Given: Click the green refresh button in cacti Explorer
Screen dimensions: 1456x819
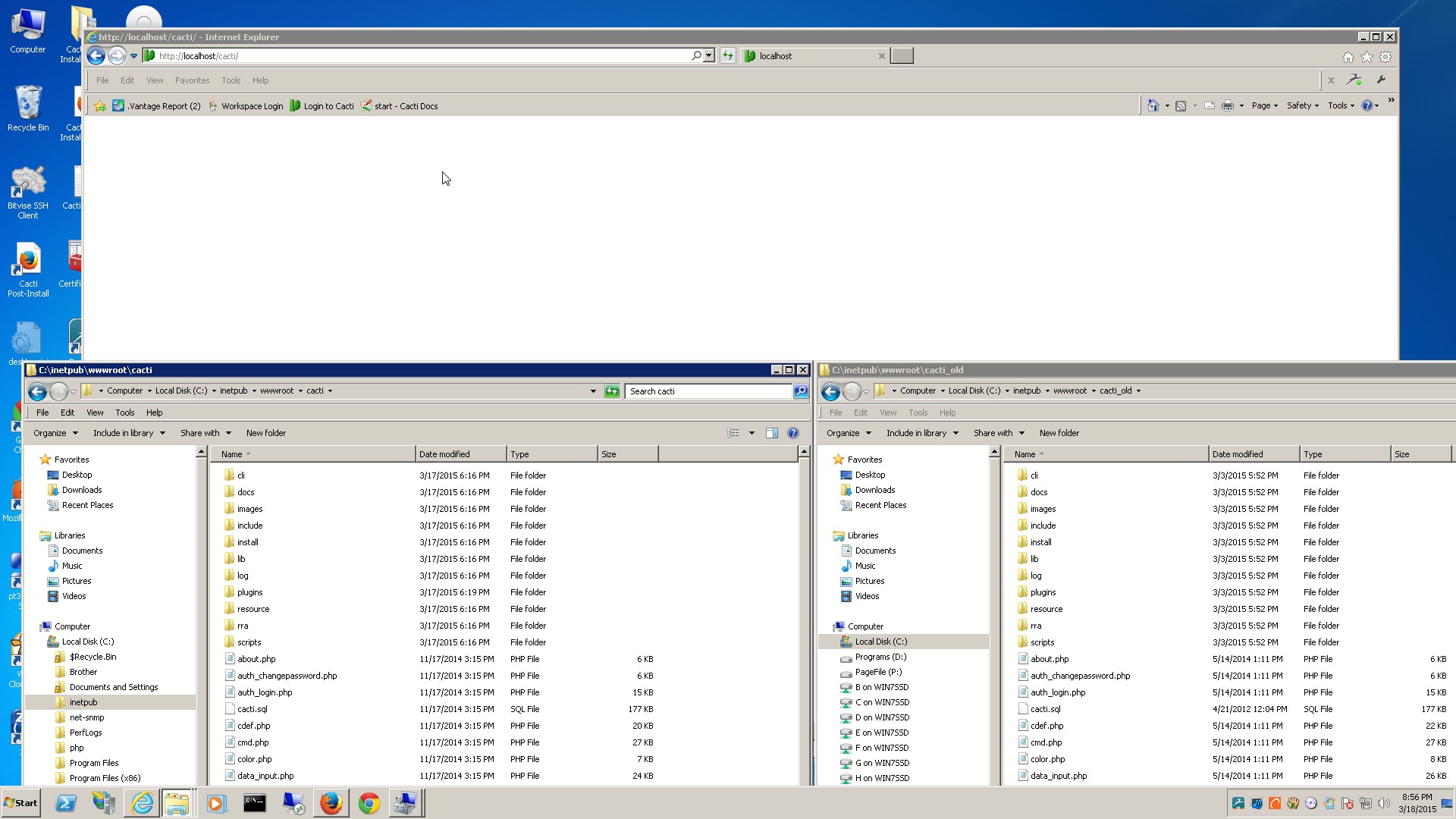Looking at the screenshot, I should [612, 391].
